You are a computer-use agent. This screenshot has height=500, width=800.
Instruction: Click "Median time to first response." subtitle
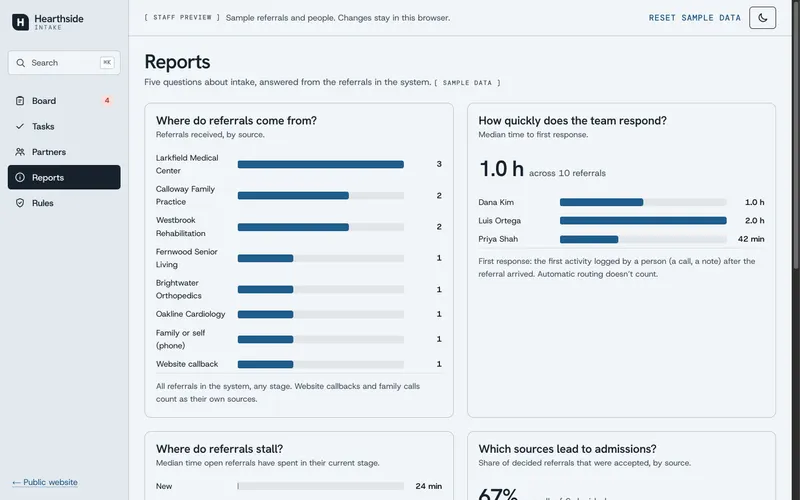tap(533, 135)
